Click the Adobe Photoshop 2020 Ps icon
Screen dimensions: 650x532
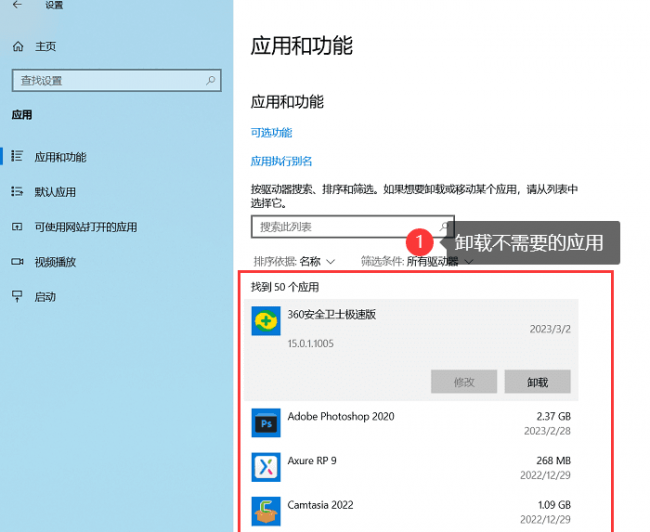pyautogui.click(x=266, y=423)
